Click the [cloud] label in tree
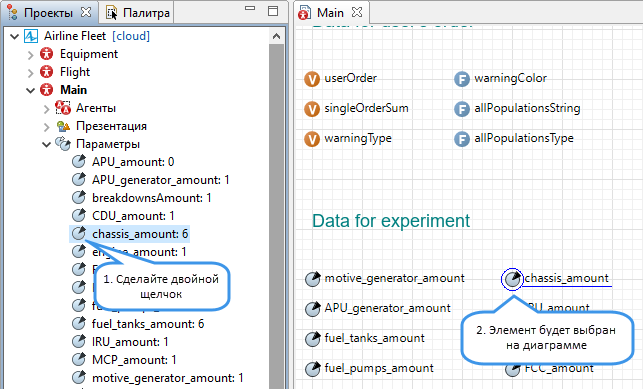This screenshot has height=389, width=643. (x=131, y=36)
